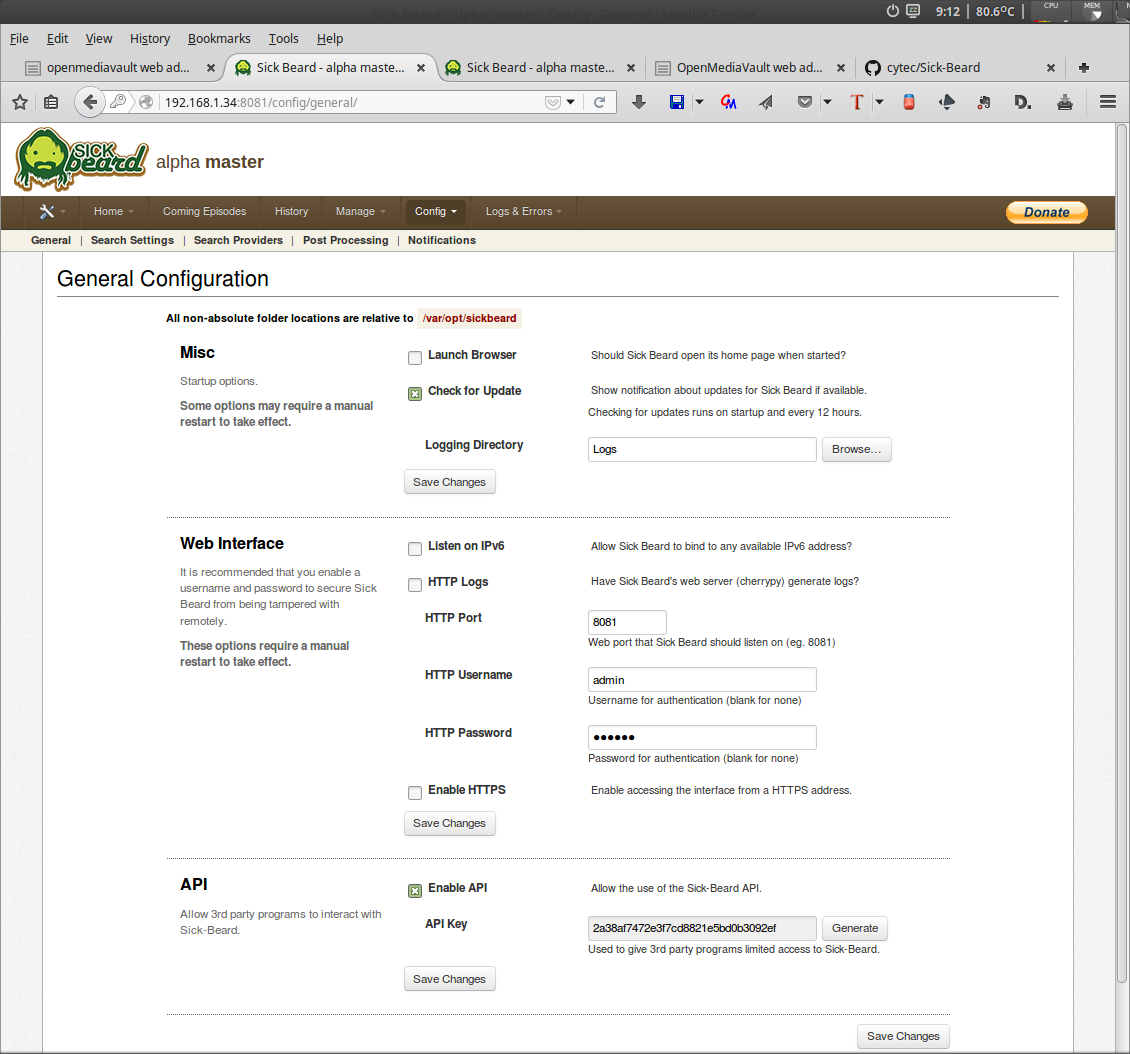
Task: Bookmark this page with the star
Action: (20, 102)
